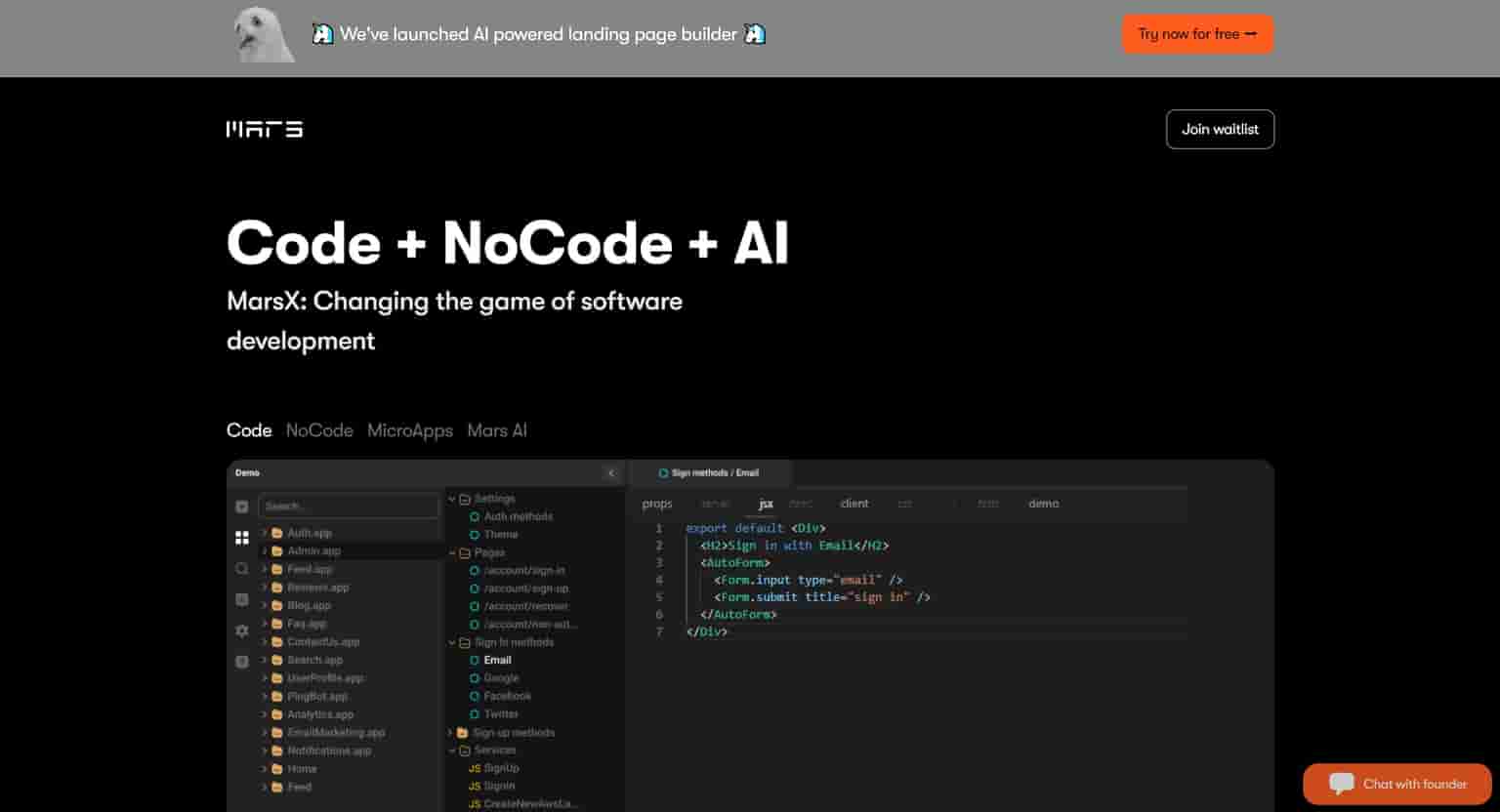Open the gear settings sidebar icon
The height and width of the screenshot is (812, 1500).
pyautogui.click(x=242, y=630)
